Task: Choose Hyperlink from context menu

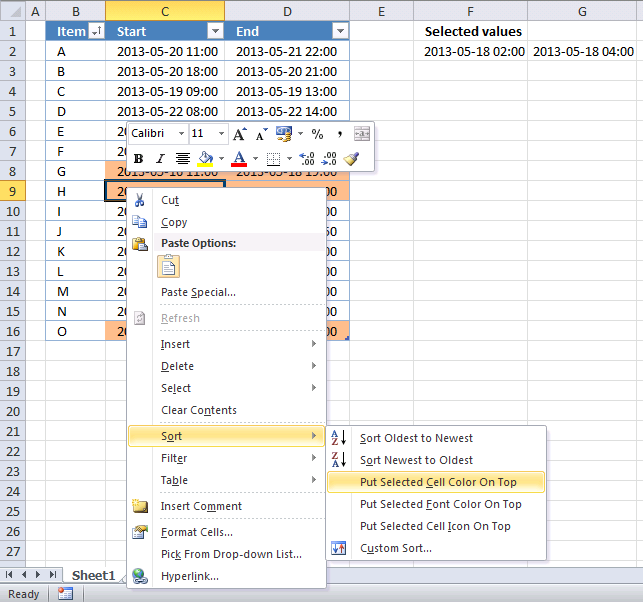Action: pos(227,576)
